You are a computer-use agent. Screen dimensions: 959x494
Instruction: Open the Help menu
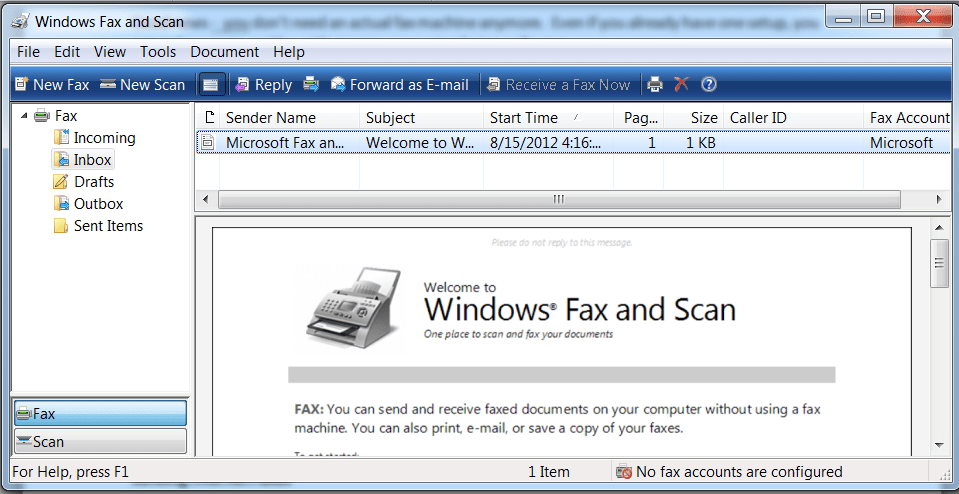coord(289,52)
